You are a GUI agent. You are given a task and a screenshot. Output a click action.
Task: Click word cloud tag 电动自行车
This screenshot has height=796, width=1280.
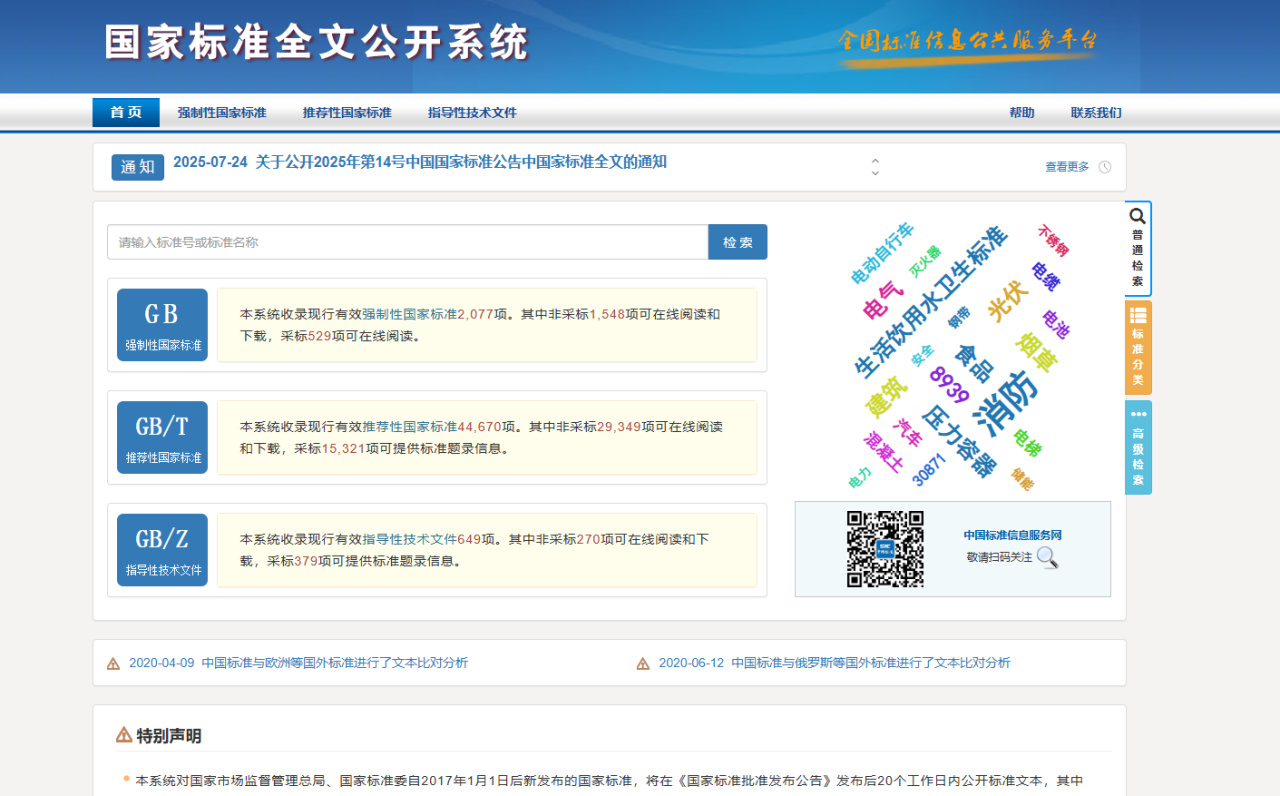click(882, 254)
